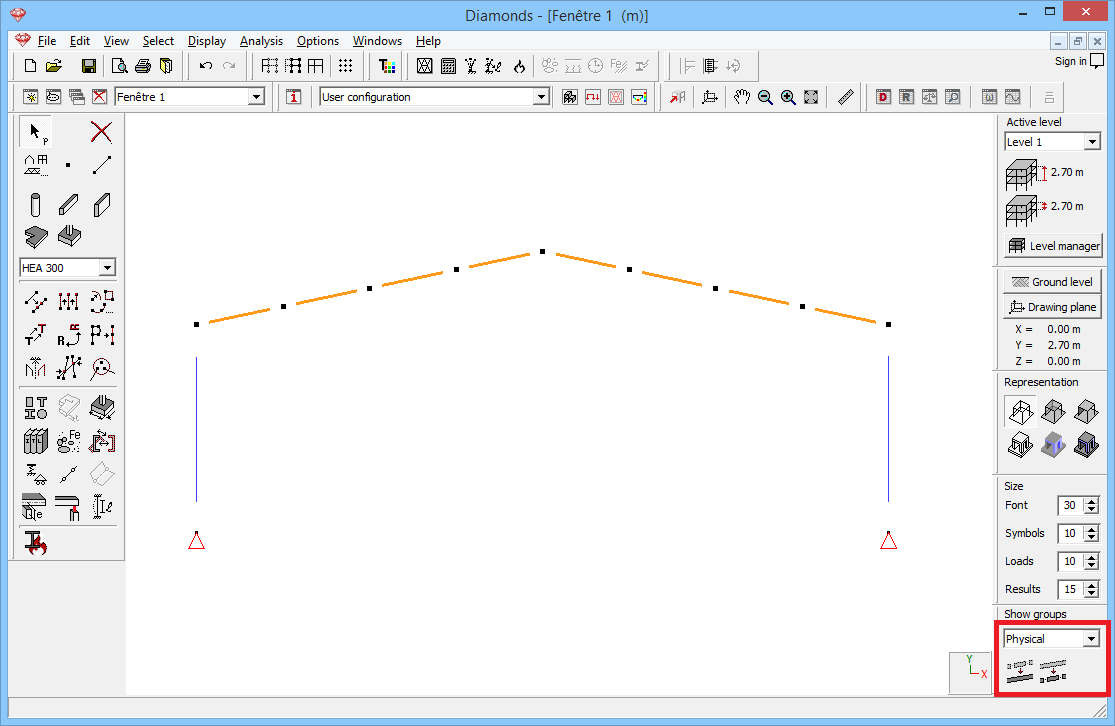Image resolution: width=1115 pixels, height=726 pixels.
Task: Click the Drawing plane button
Action: tap(1053, 307)
